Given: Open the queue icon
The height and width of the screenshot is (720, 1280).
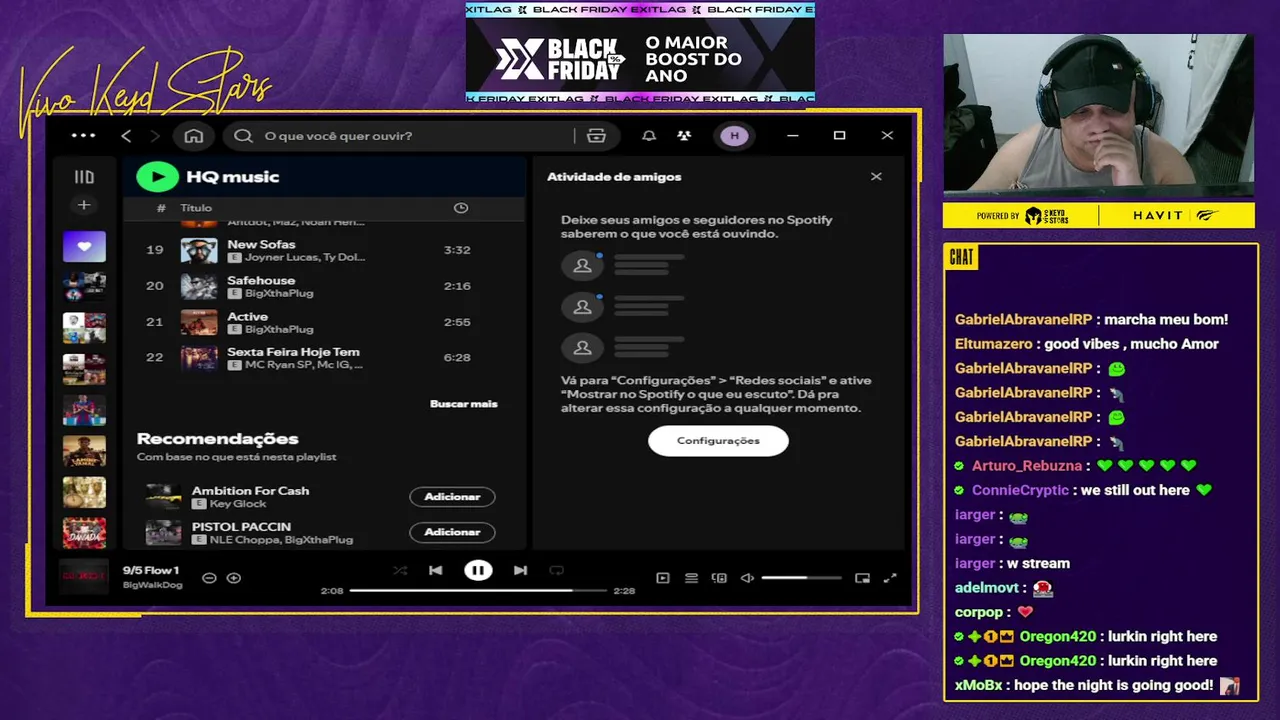Looking at the screenshot, I should (691, 578).
